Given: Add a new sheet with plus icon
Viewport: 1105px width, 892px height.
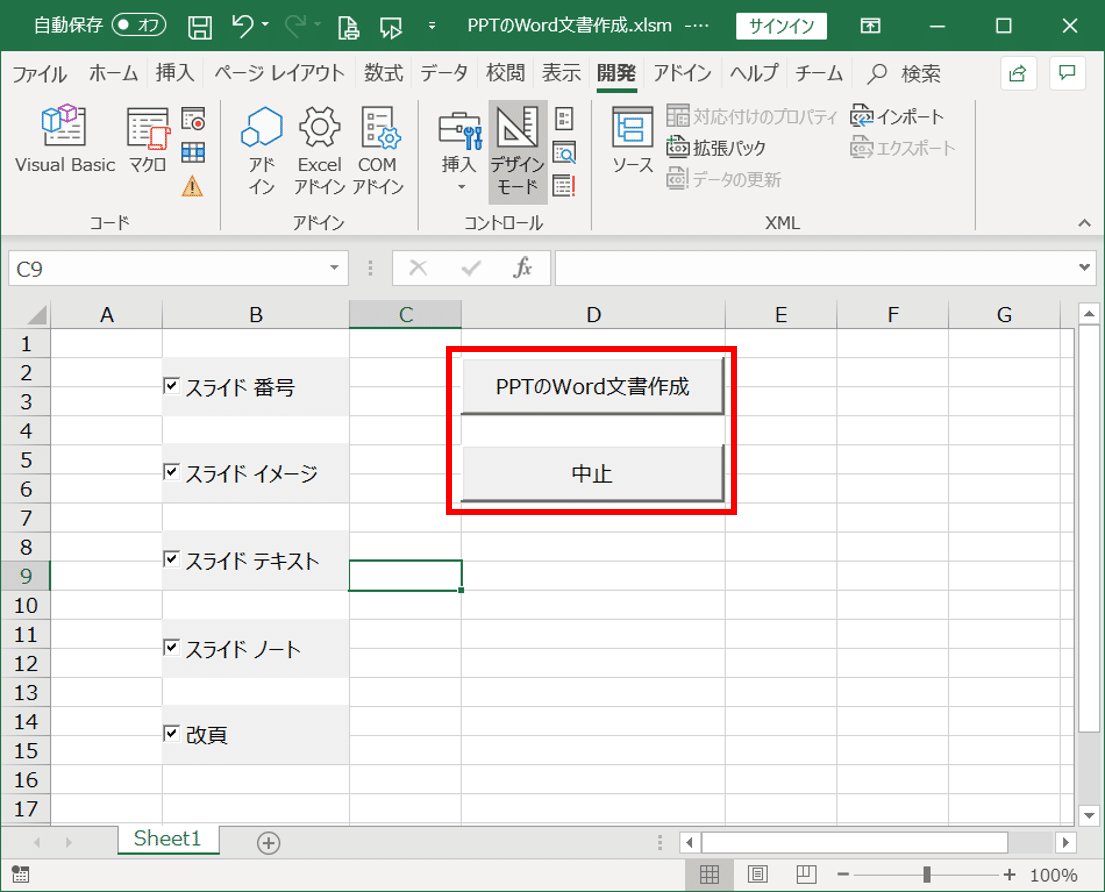Looking at the screenshot, I should click(268, 843).
